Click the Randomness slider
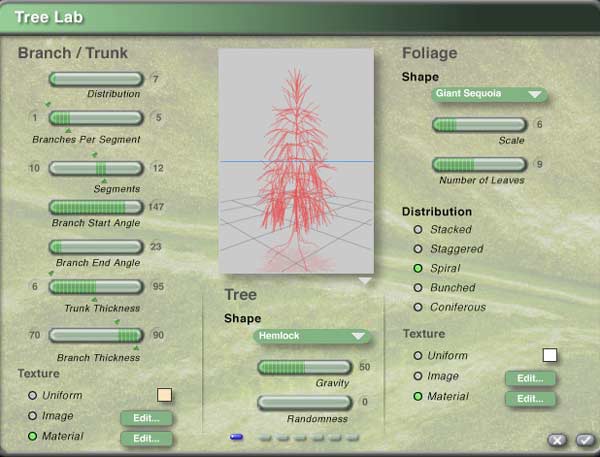 305,403
